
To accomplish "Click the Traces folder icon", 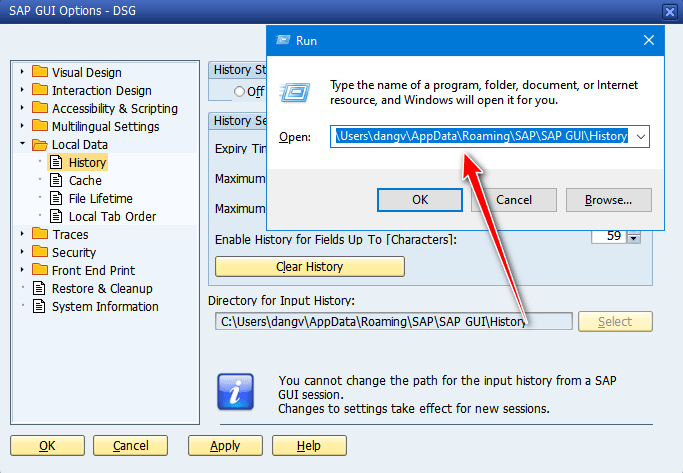I will point(40,234).
